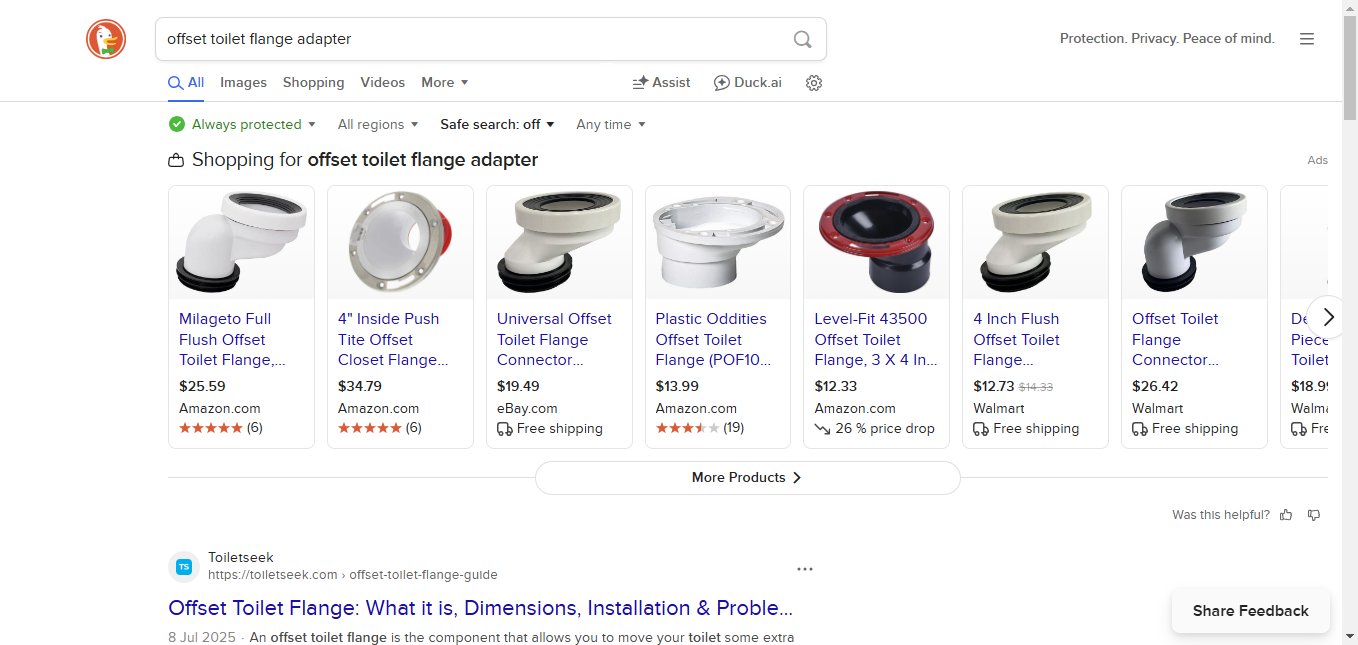Click the search magnifier icon
This screenshot has height=645, width=1358.
click(802, 39)
